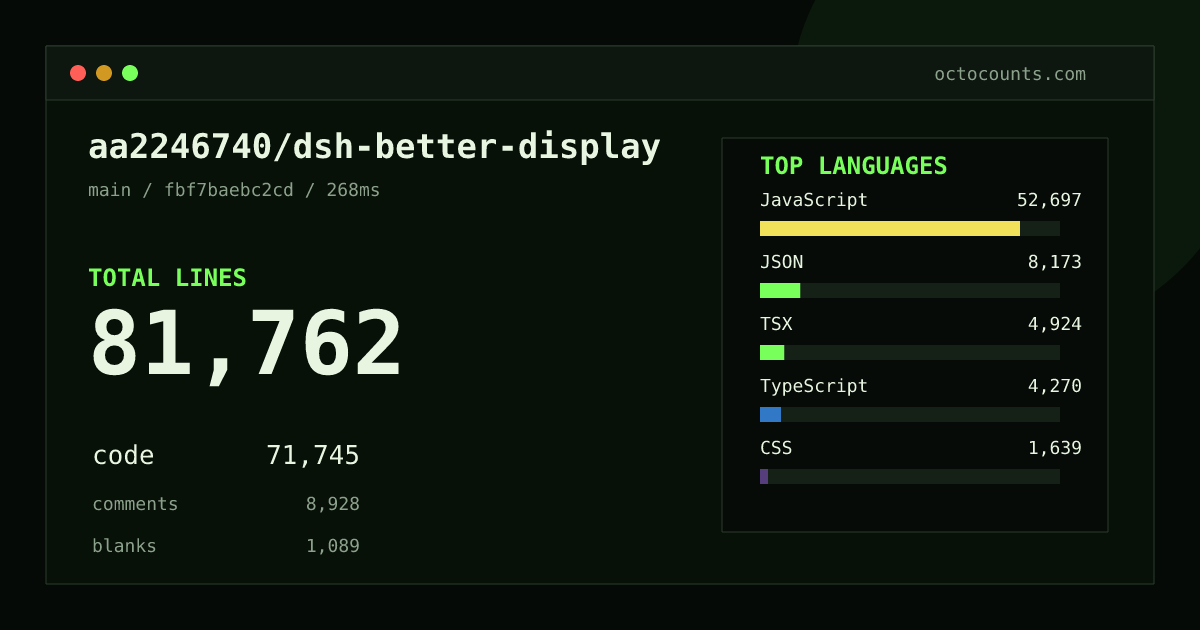This screenshot has width=1200, height=630.
Task: Click the TypeScript count 4,270
Action: pyautogui.click(x=1055, y=386)
